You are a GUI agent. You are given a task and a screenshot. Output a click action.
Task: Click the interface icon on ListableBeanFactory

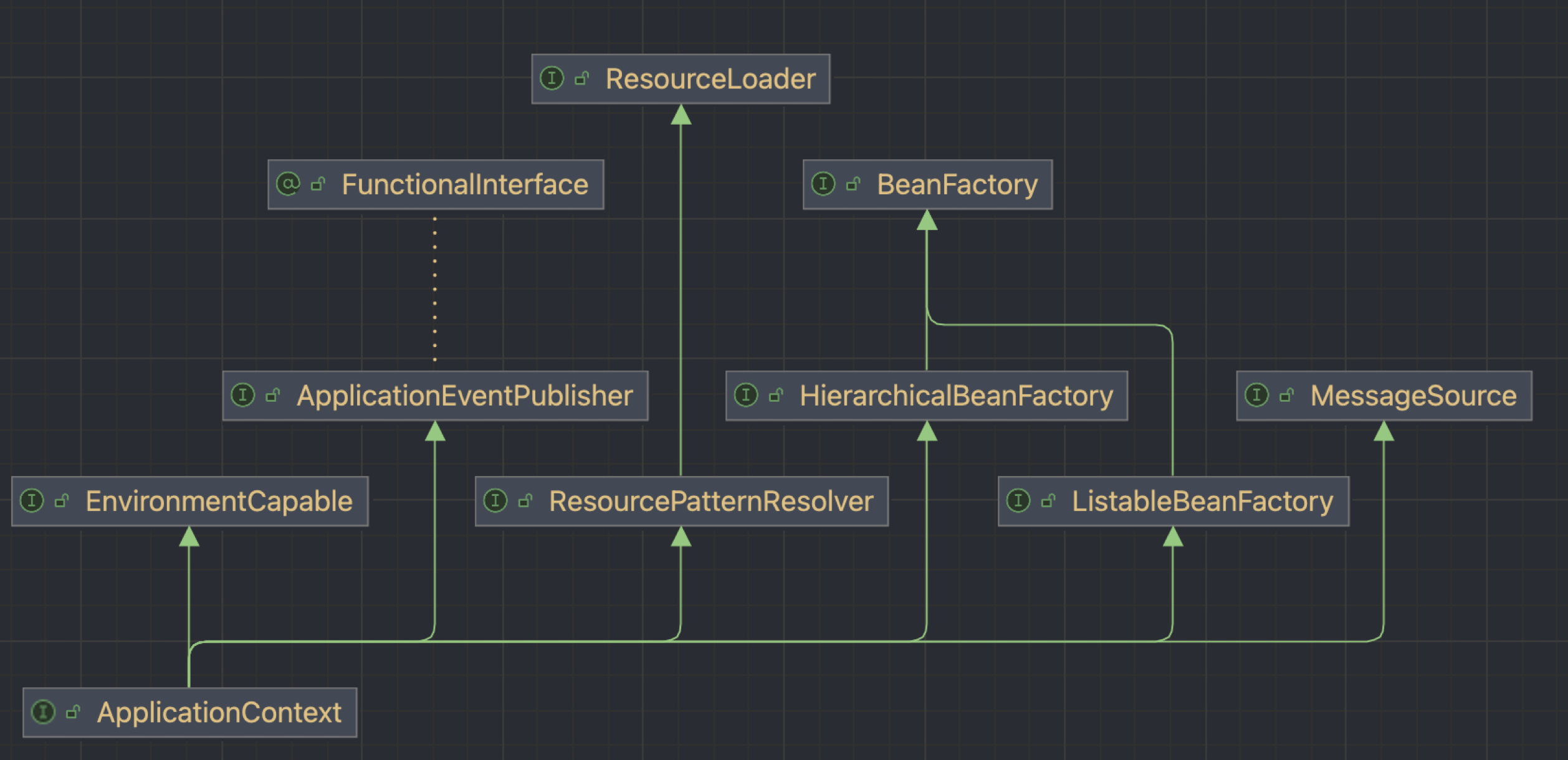pos(1020,500)
